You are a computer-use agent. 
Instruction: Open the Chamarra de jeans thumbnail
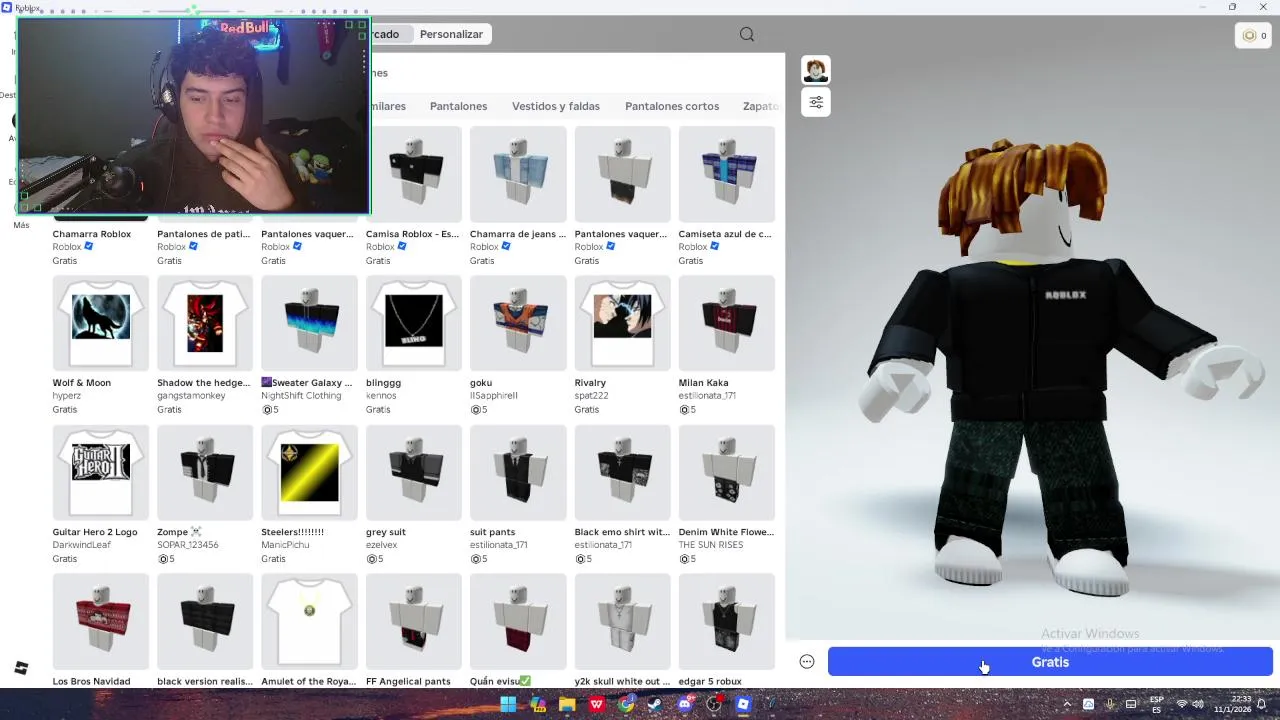click(518, 174)
